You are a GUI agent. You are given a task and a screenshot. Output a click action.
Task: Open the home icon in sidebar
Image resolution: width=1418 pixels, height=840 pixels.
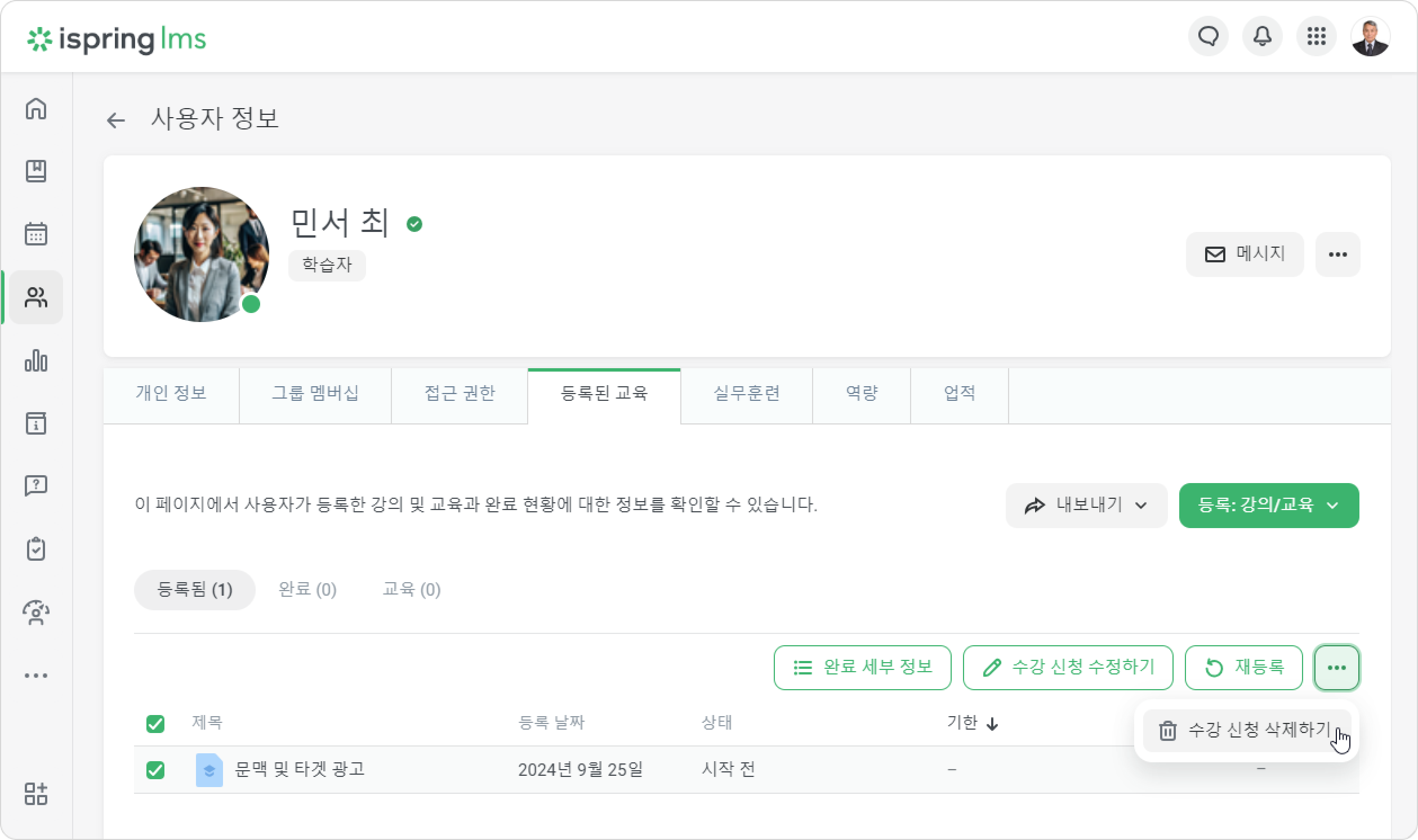35,109
